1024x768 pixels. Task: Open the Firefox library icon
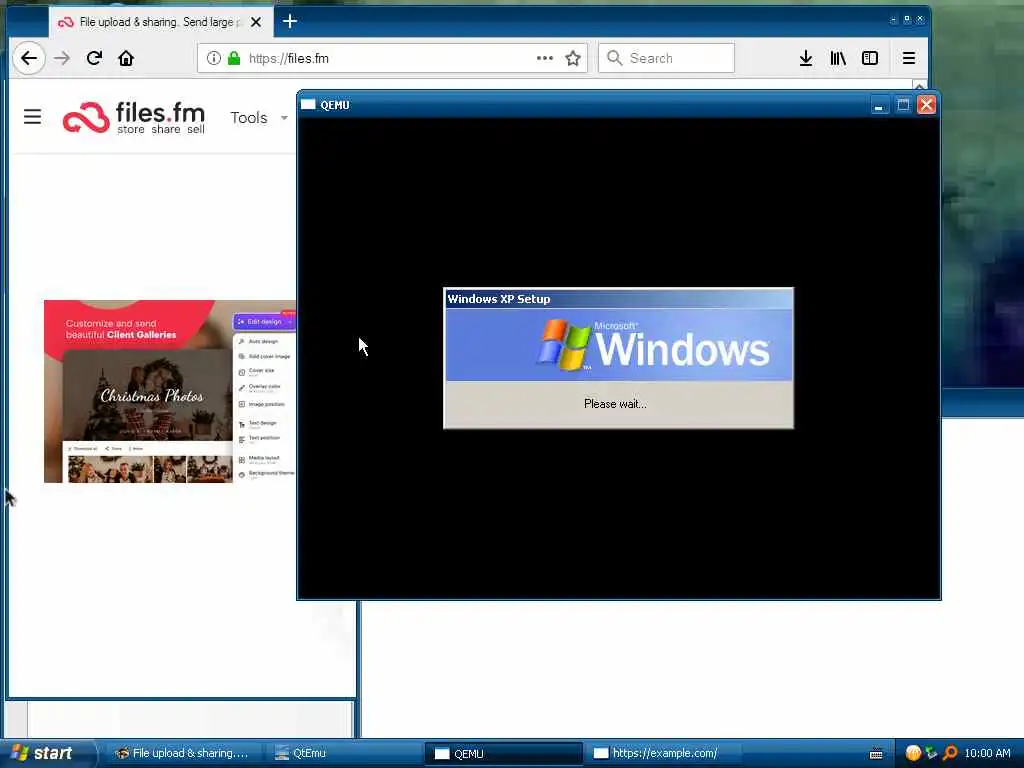click(838, 58)
